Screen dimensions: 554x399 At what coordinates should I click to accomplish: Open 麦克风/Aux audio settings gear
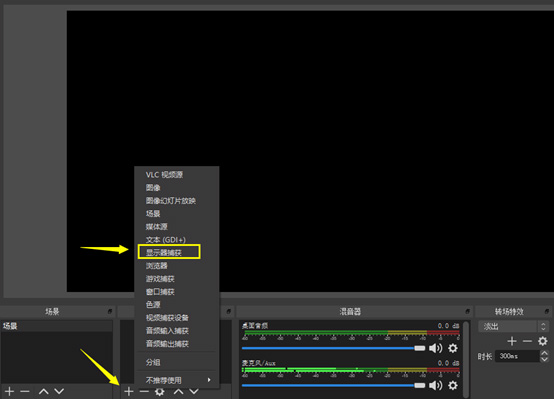[453, 385]
